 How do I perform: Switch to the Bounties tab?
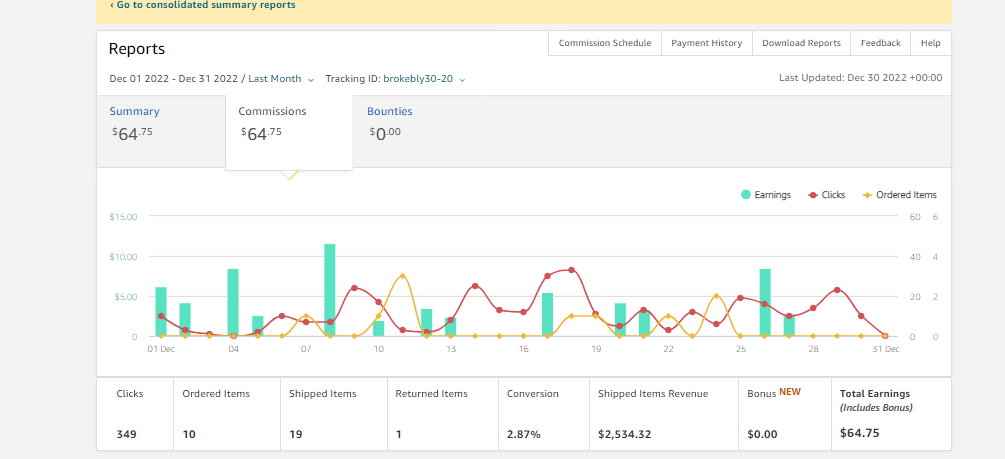(x=390, y=112)
